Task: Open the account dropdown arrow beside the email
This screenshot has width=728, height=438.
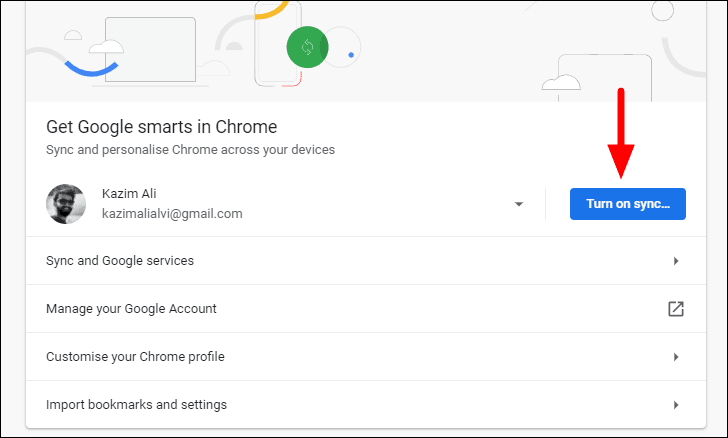Action: 519,204
